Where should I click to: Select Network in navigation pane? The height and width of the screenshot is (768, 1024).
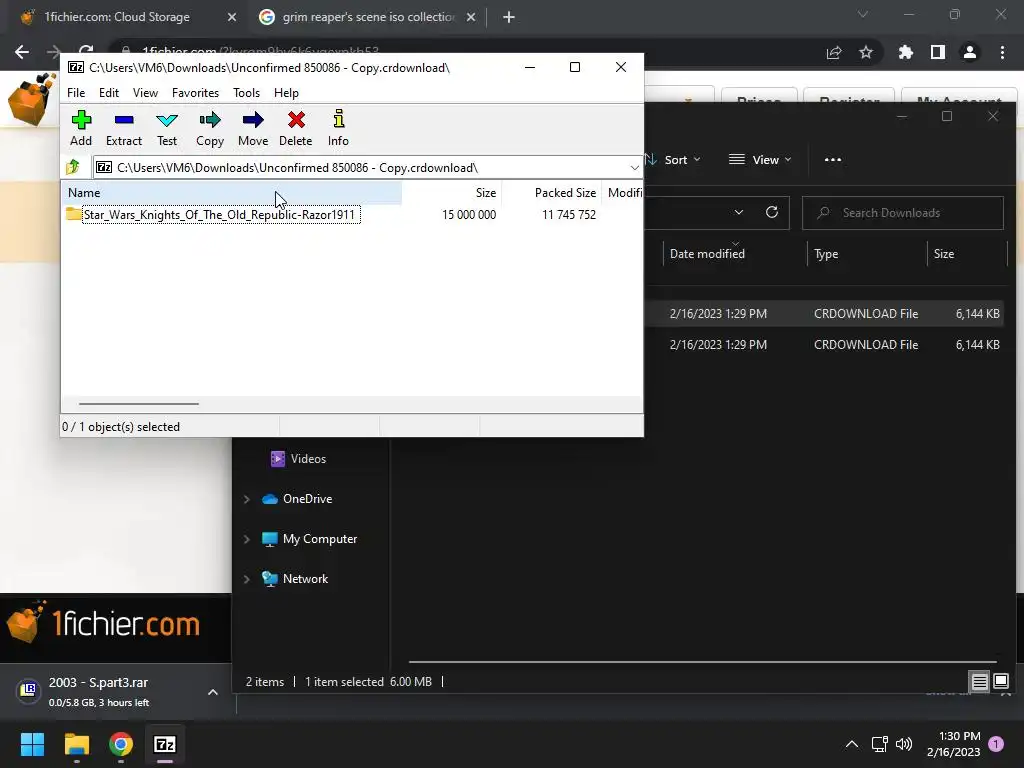tap(295, 579)
